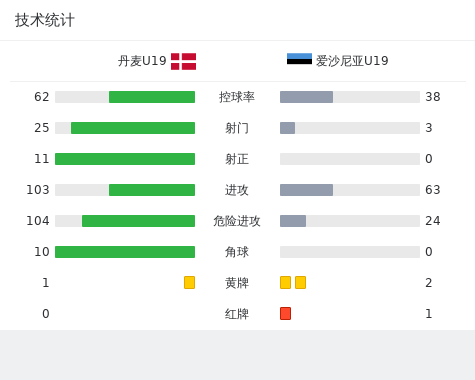
Task: Click Estonia's first yellow card icon
Action: 285,283
